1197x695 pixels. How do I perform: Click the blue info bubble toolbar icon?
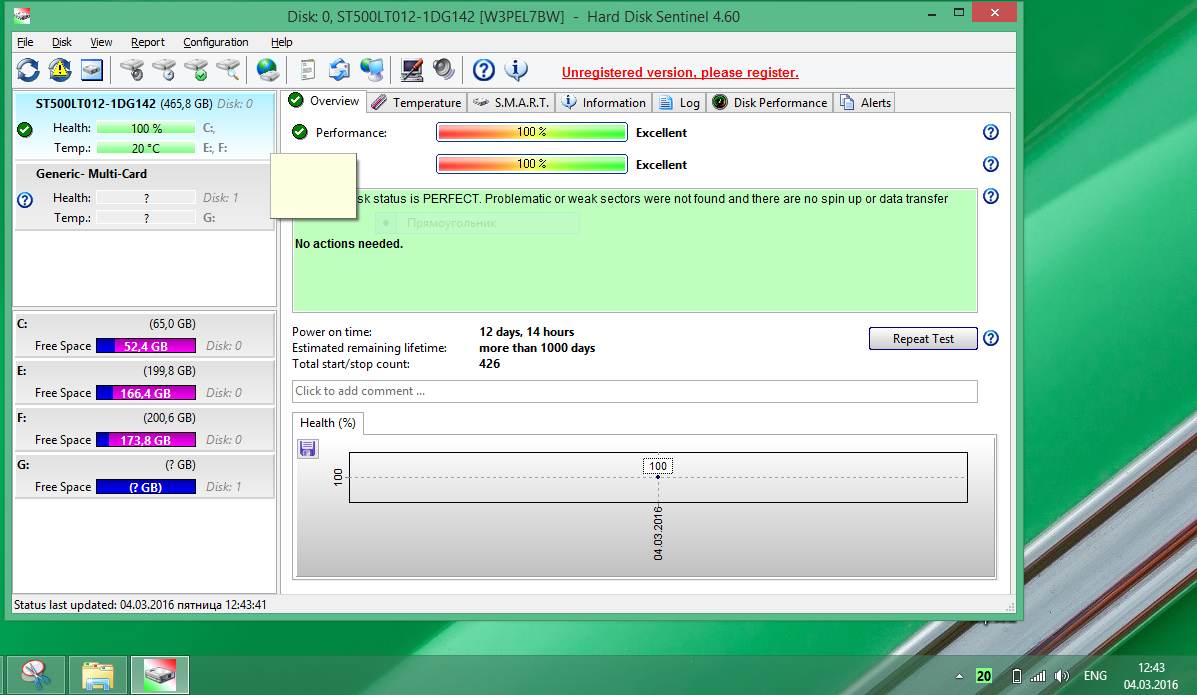pyautogui.click(x=516, y=70)
